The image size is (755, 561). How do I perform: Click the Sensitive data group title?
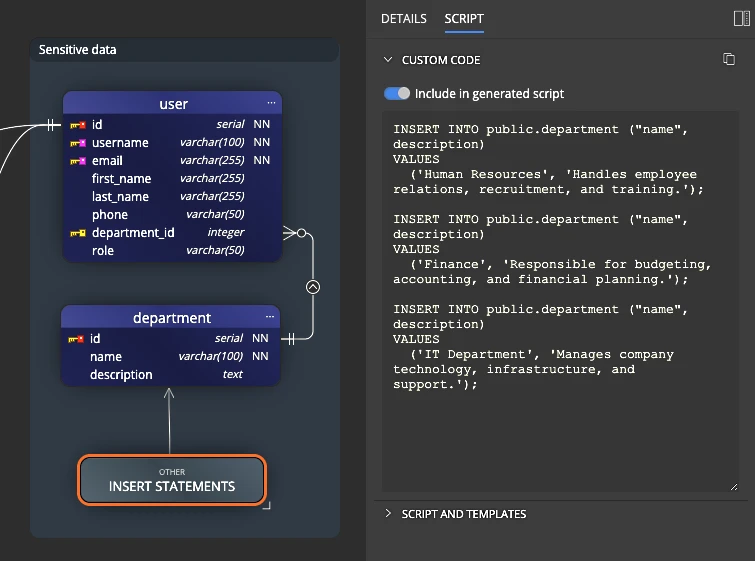[77, 49]
